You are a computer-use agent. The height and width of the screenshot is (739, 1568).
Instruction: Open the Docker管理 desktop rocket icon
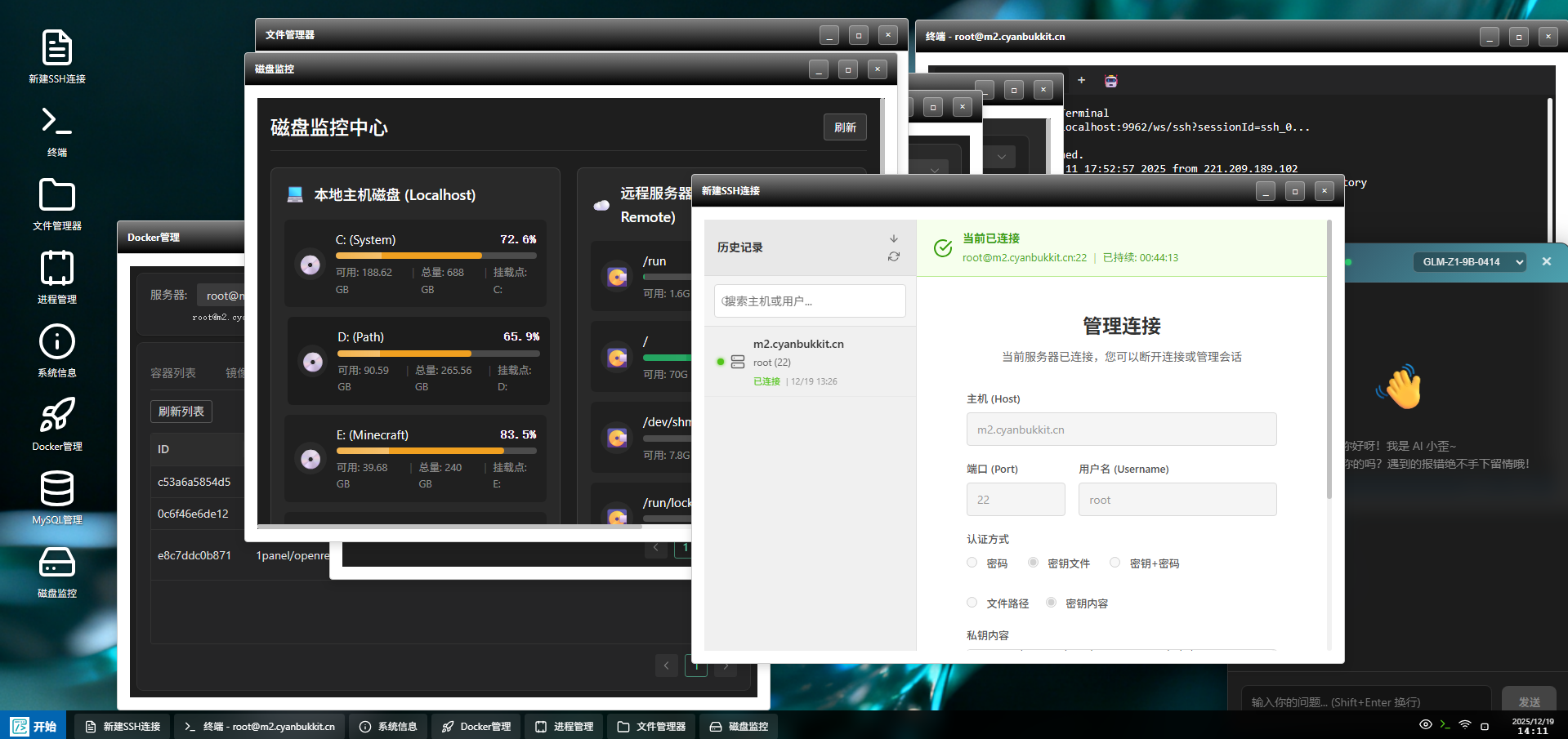tap(57, 416)
